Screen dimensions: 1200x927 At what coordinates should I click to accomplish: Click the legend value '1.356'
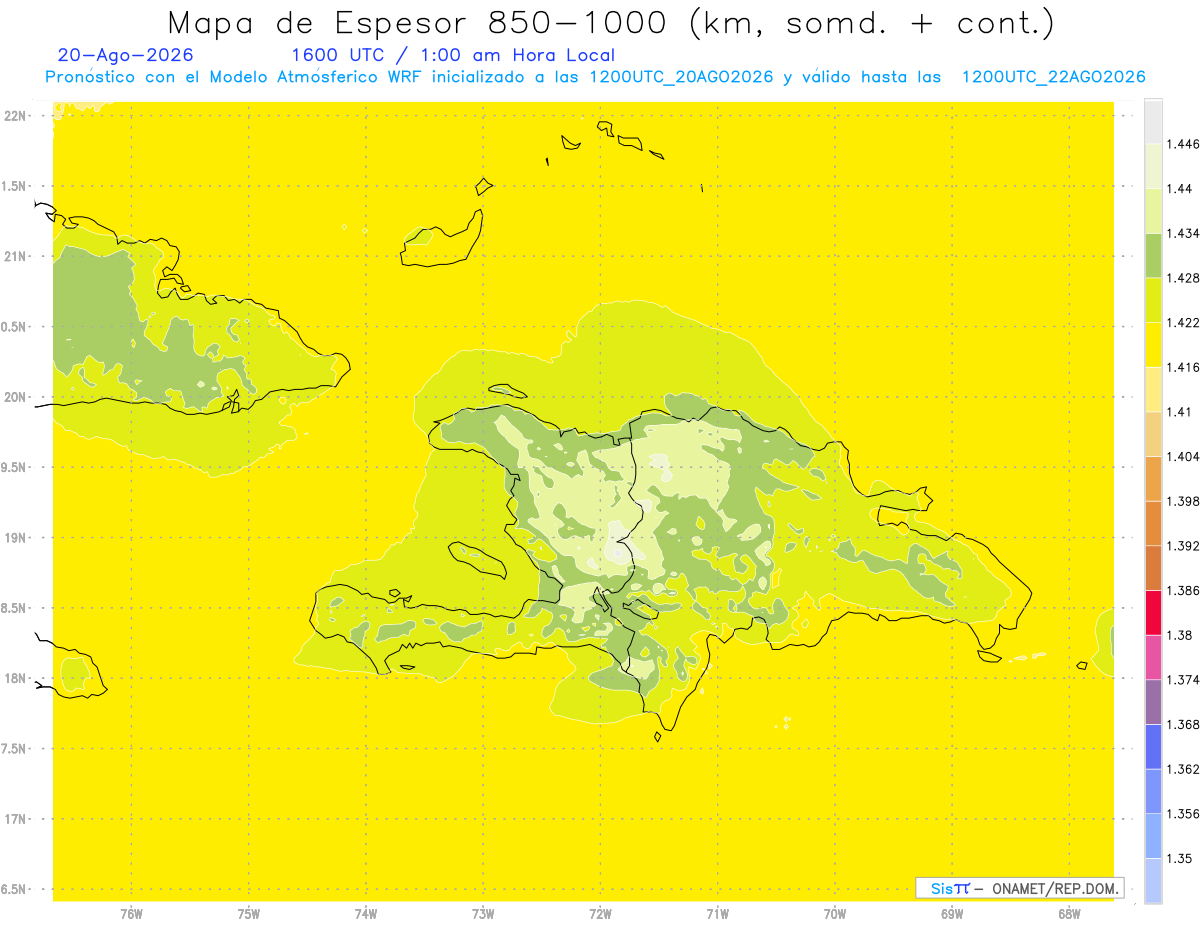tap(1184, 814)
